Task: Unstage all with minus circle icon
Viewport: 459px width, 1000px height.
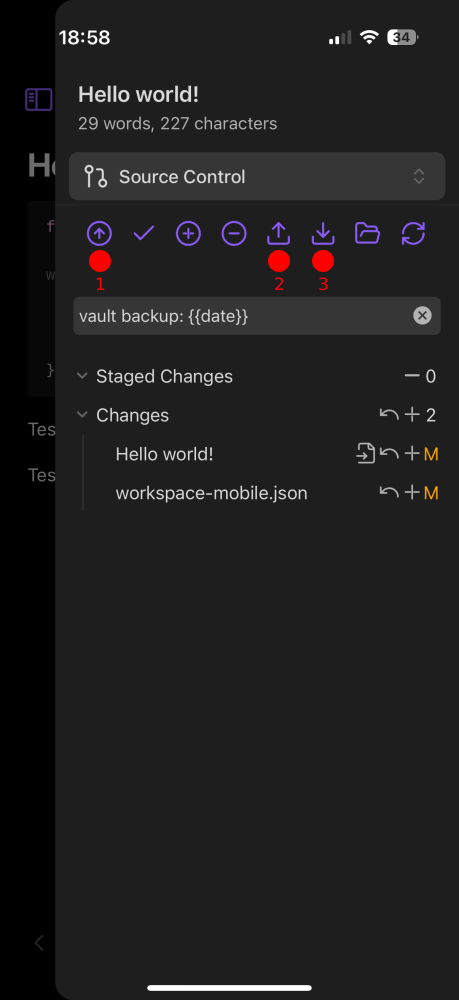Action: coord(234,233)
